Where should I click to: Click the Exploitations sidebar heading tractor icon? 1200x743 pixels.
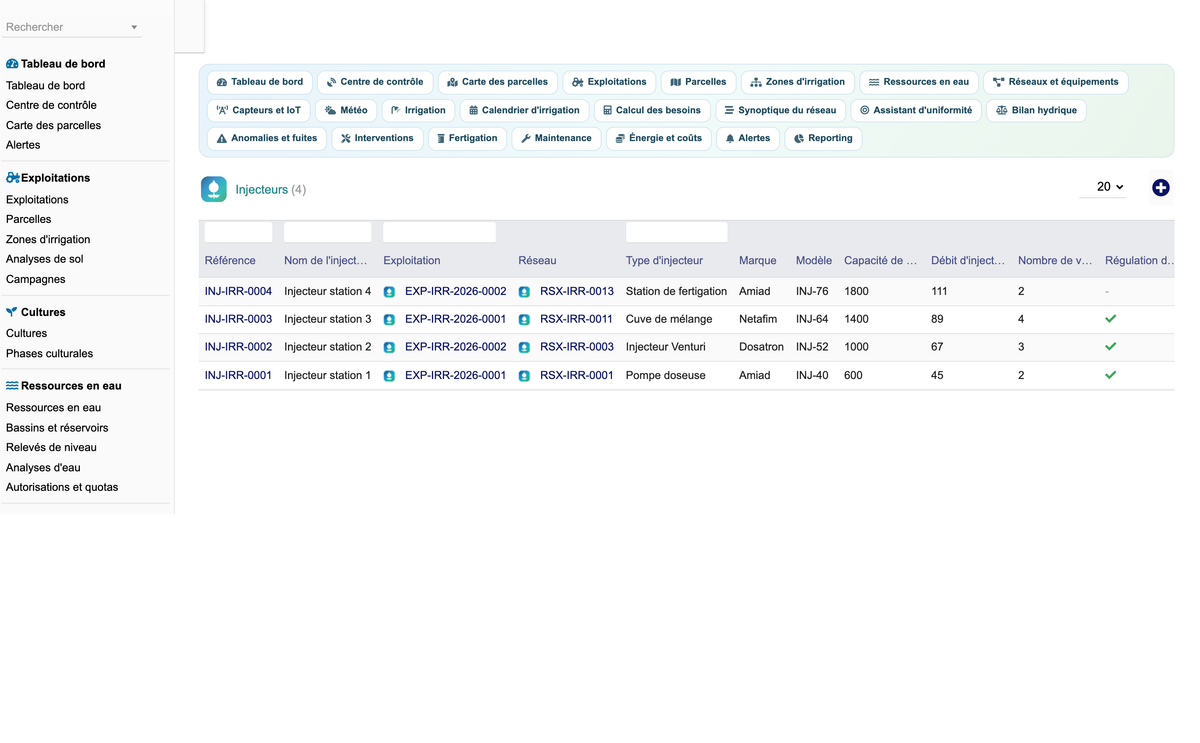[12, 177]
